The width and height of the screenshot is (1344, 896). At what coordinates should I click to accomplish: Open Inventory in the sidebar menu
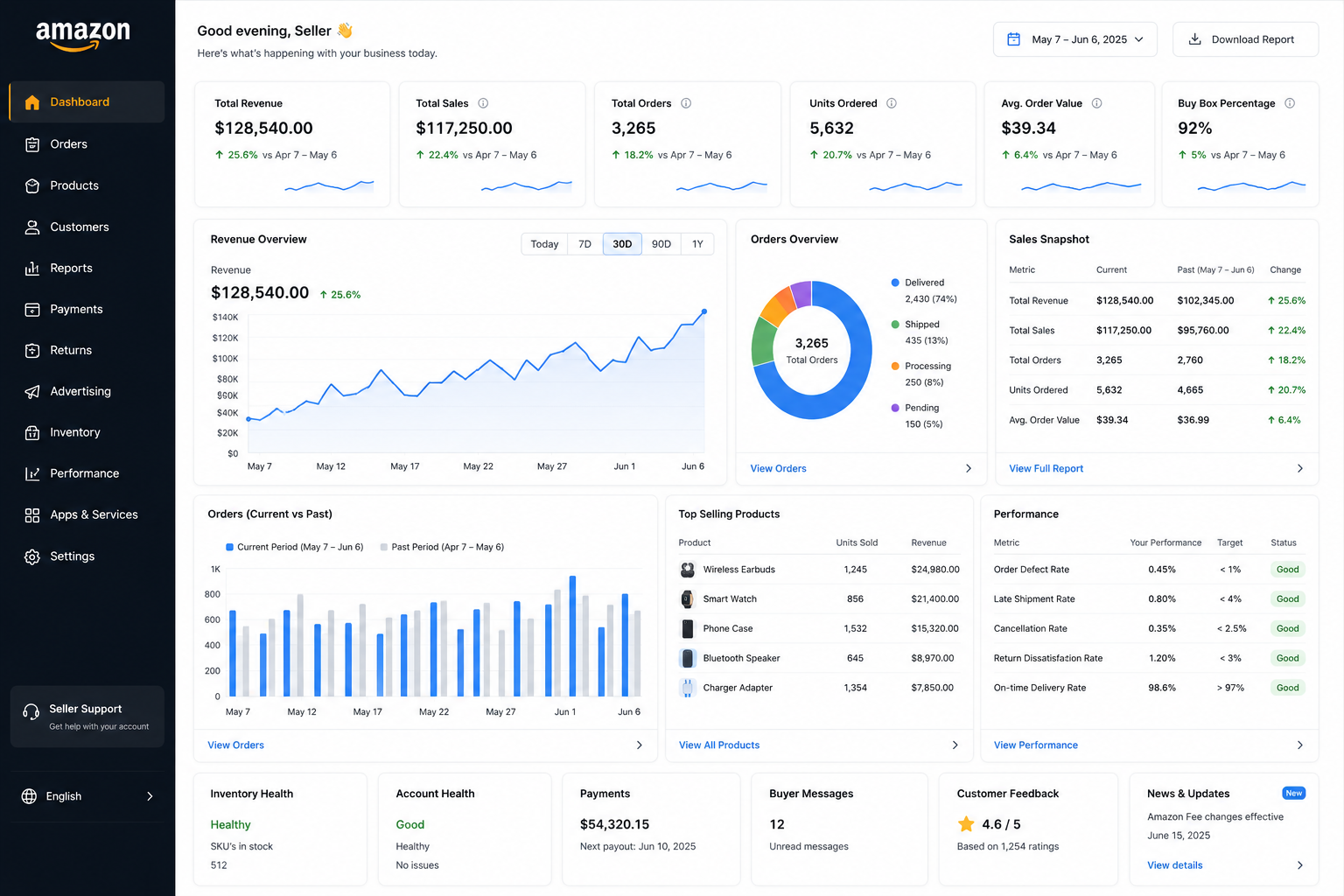[x=87, y=432]
